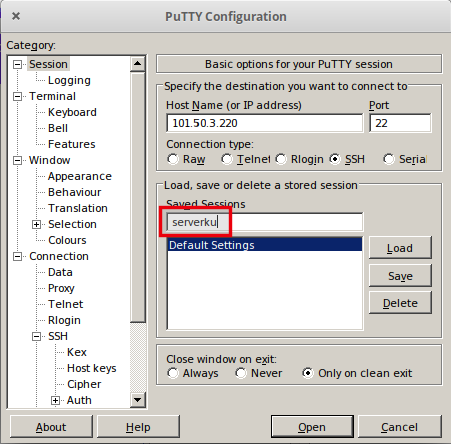Open the SSH category in tree
Screen dimensions: 451x444
[x=58, y=336]
